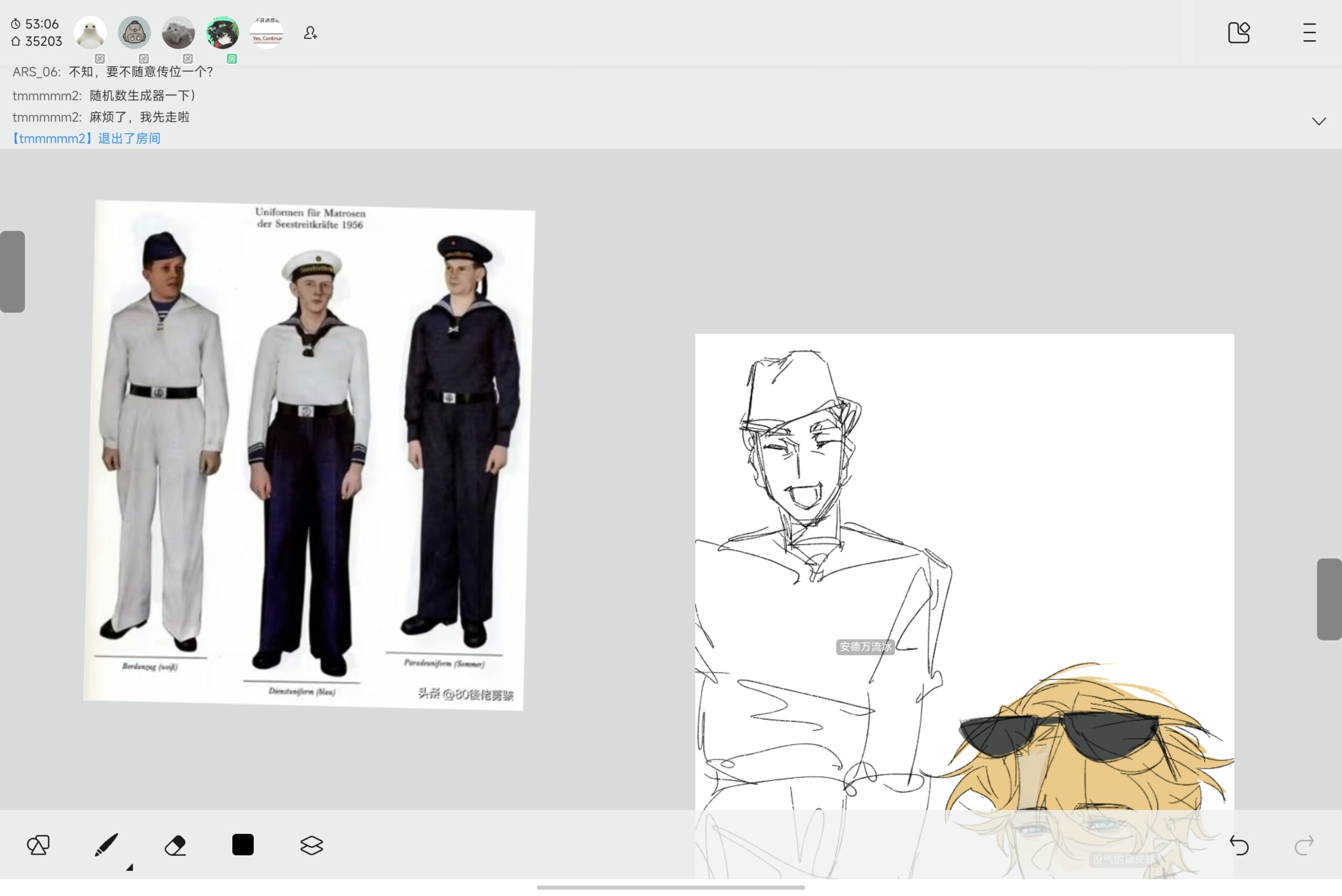This screenshot has width=1342, height=896.
Task: Click the "安德万流冰" user cursor label
Action: 865,647
